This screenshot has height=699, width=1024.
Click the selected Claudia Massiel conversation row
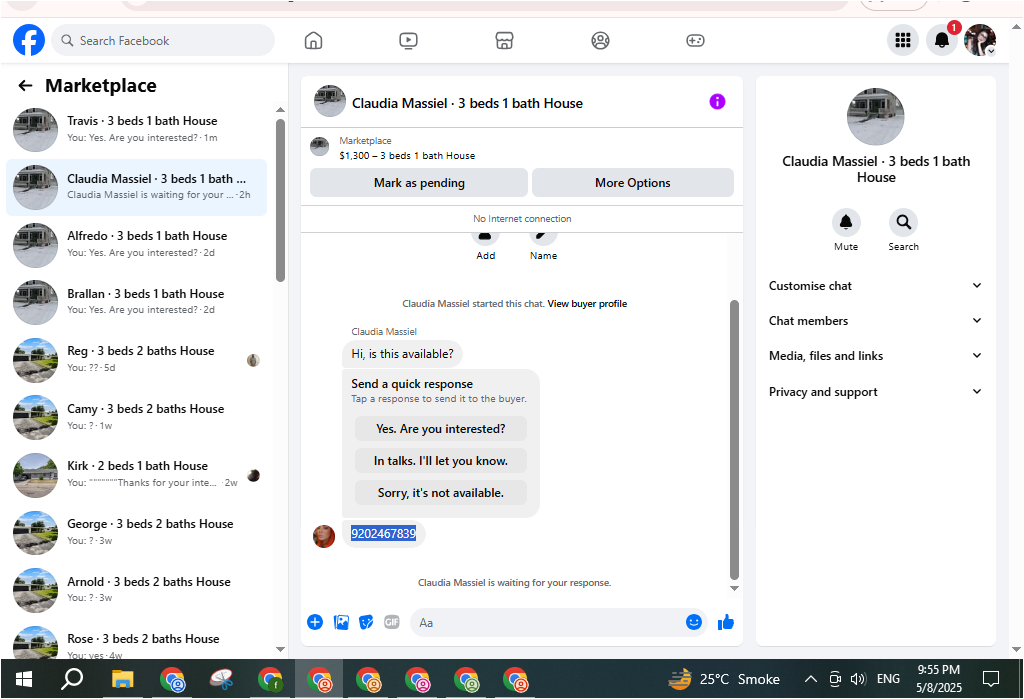coord(136,187)
